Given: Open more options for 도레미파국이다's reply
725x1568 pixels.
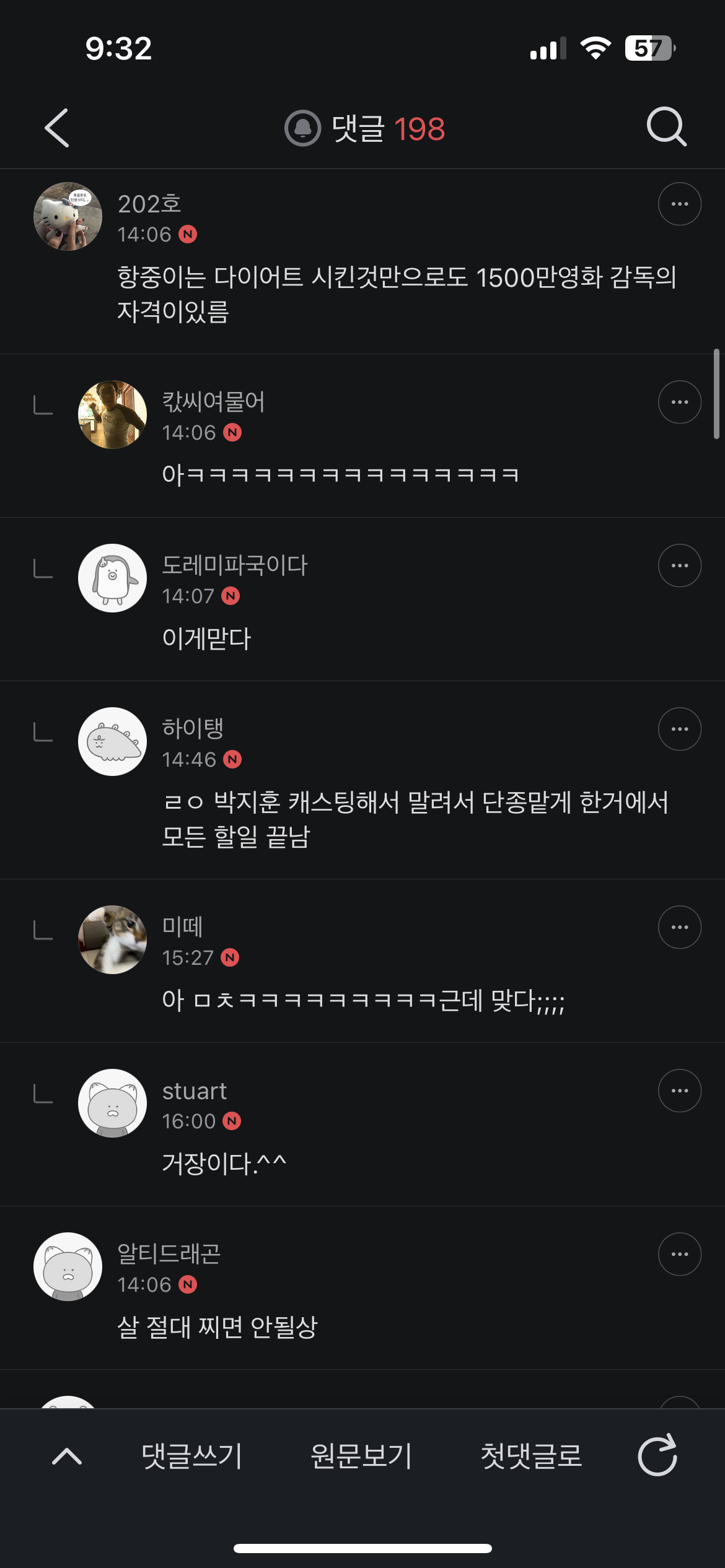Looking at the screenshot, I should (679, 566).
